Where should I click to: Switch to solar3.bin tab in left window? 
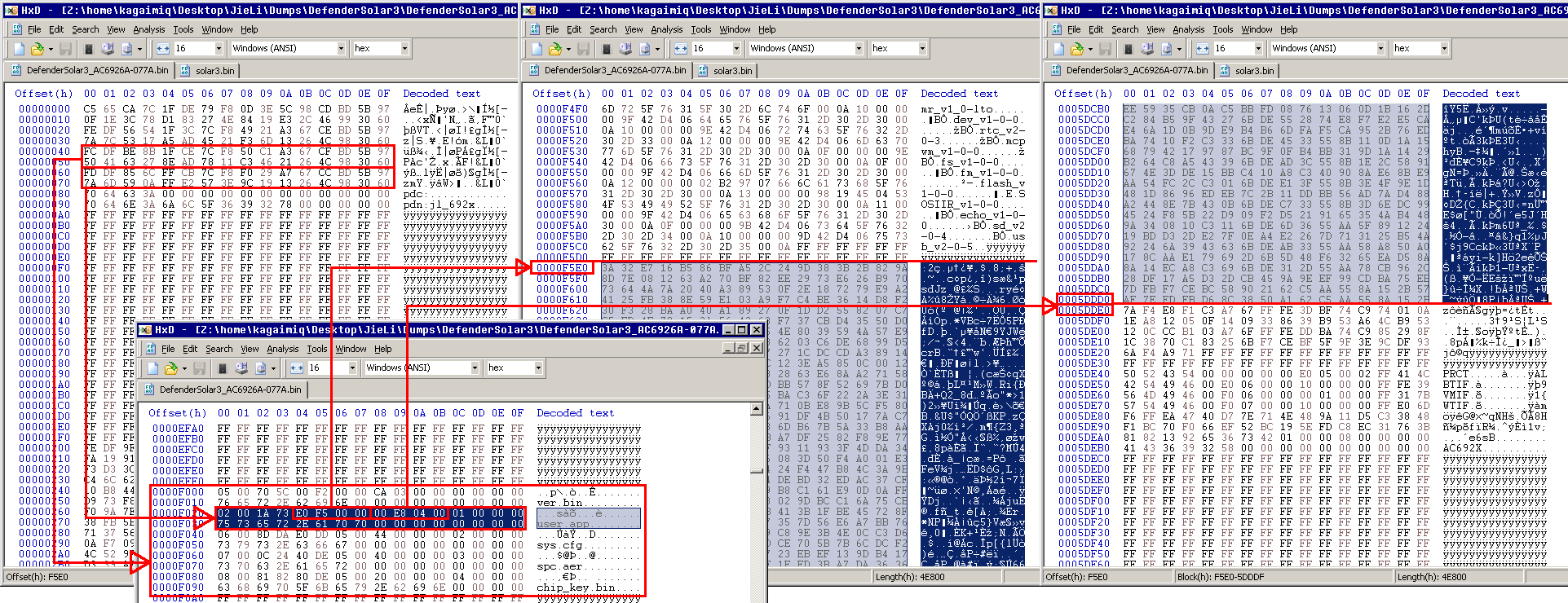point(209,71)
